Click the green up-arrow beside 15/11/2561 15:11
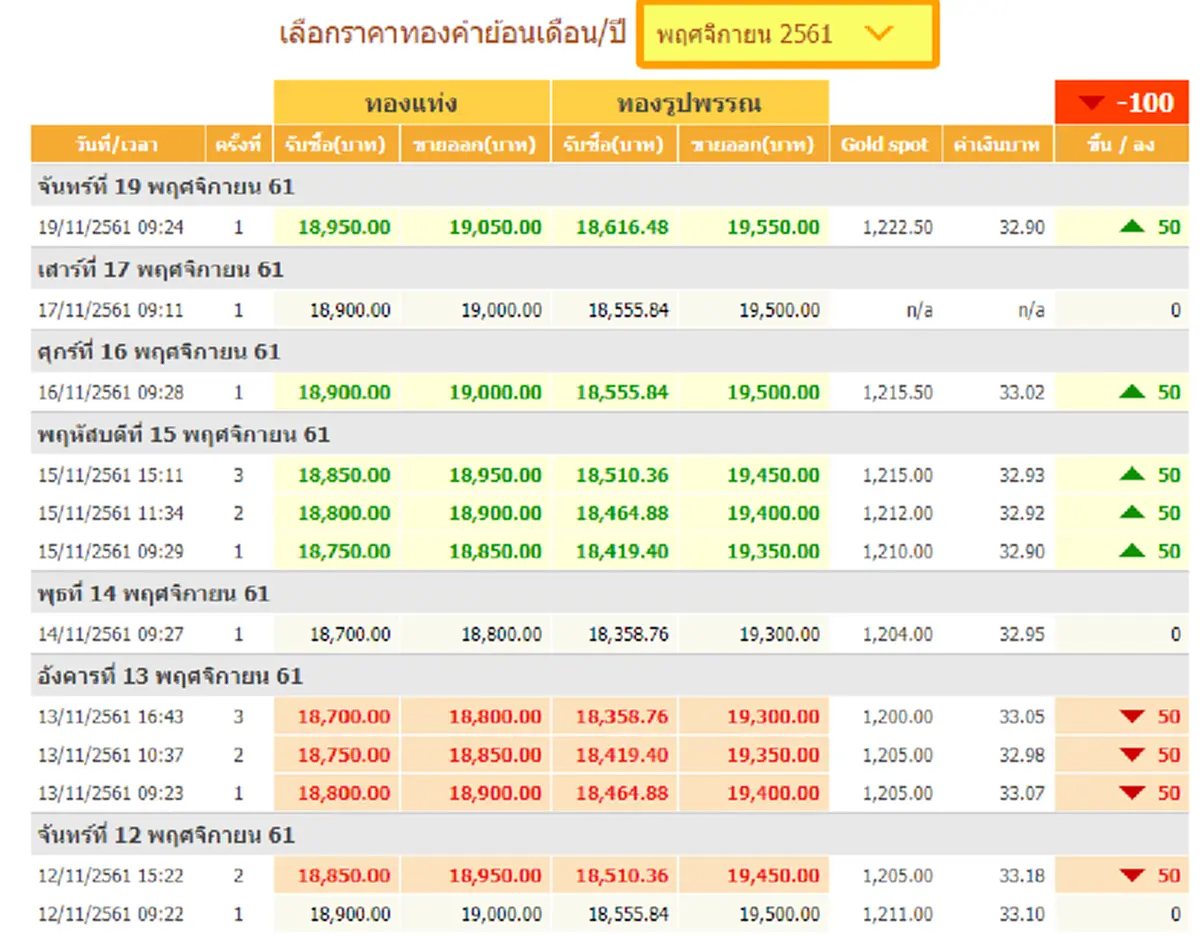 click(1131, 475)
